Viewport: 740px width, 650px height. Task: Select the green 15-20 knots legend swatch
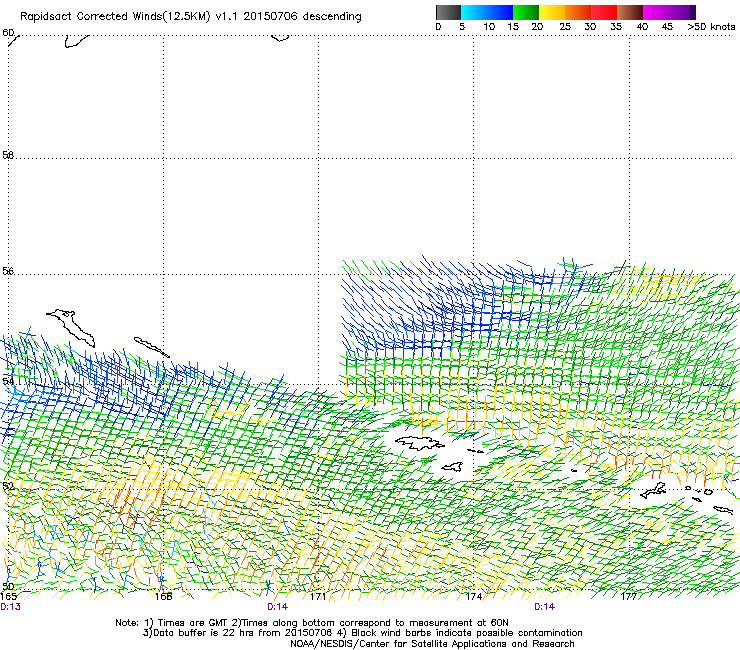[x=526, y=12]
